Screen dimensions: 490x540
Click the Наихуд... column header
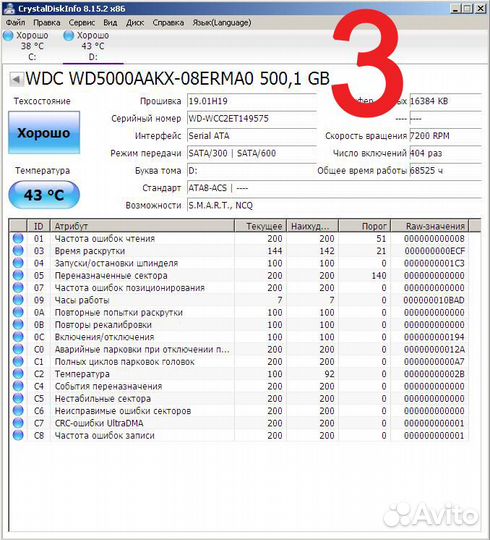[x=313, y=226]
